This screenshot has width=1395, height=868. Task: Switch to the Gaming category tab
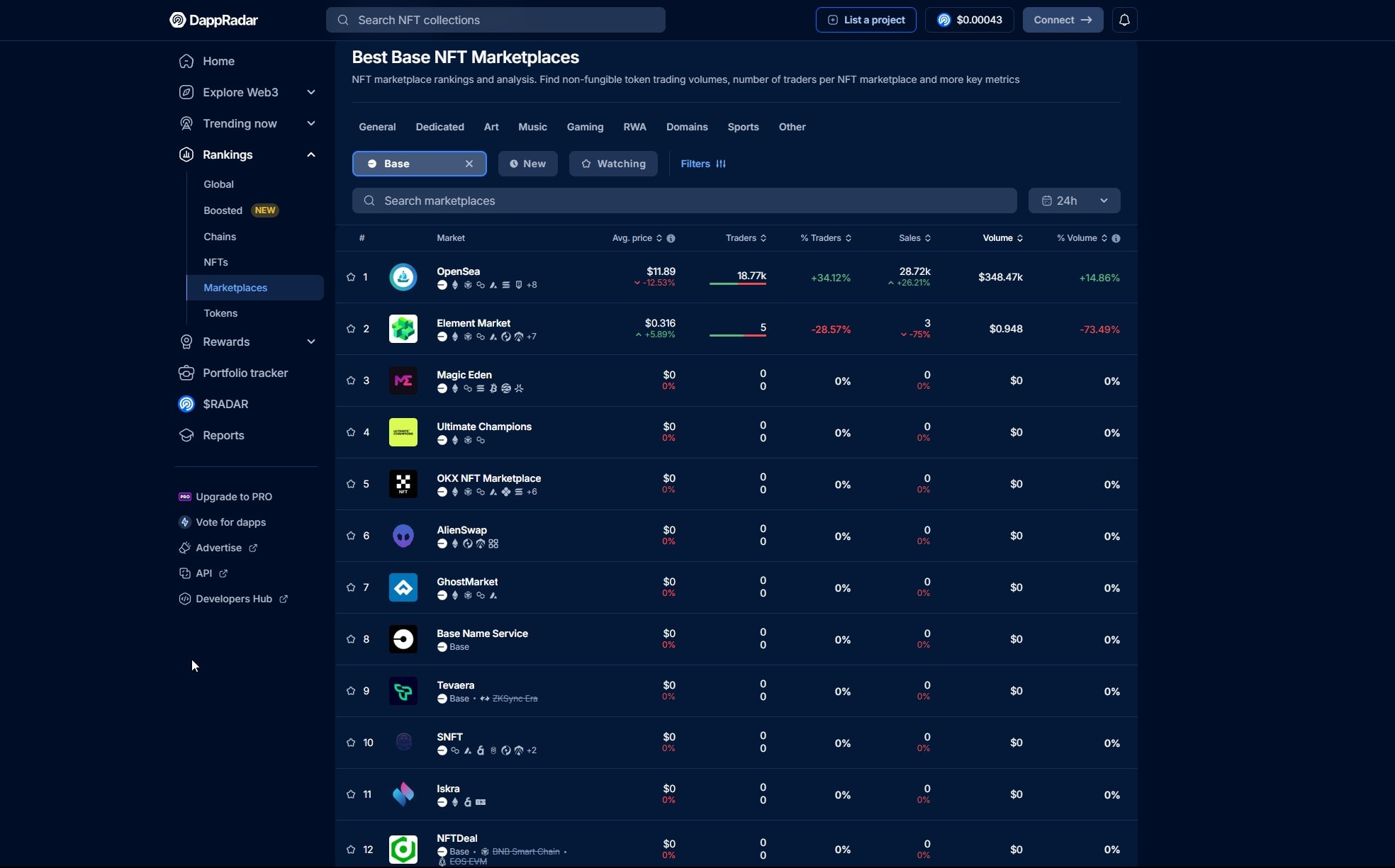(x=585, y=127)
